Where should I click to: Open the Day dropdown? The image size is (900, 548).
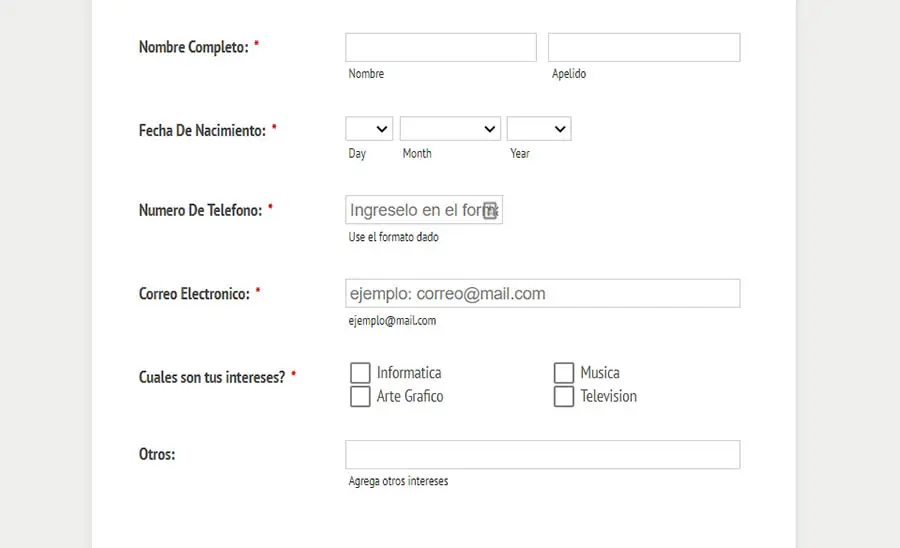click(369, 129)
